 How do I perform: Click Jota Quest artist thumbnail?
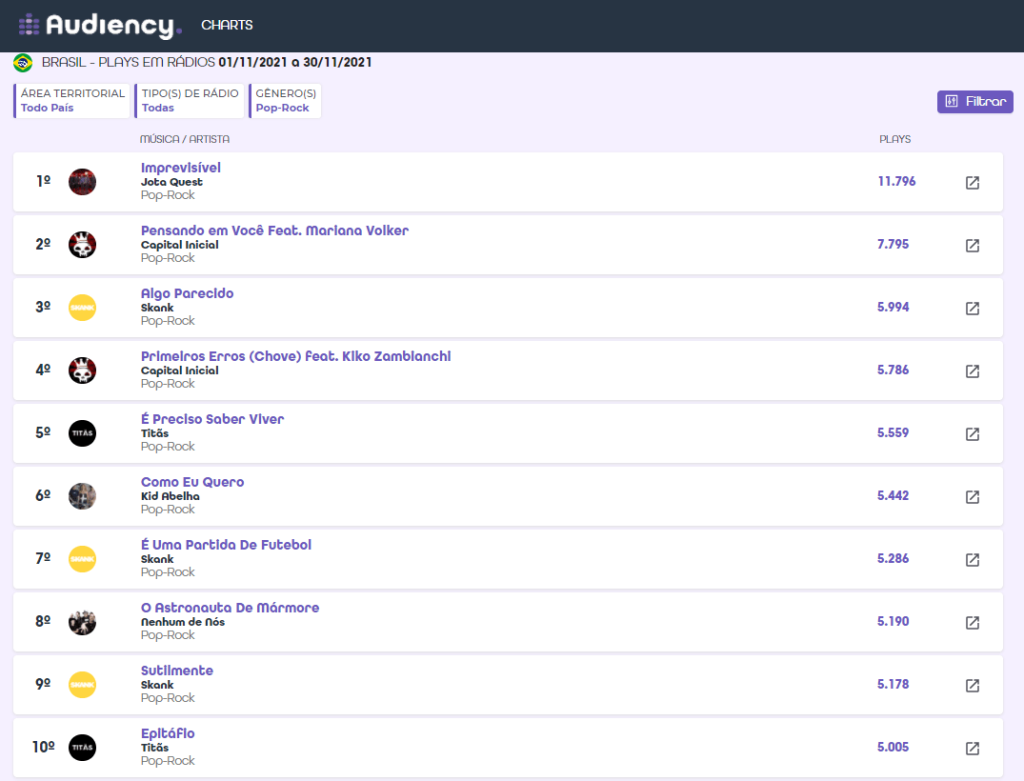[82, 182]
